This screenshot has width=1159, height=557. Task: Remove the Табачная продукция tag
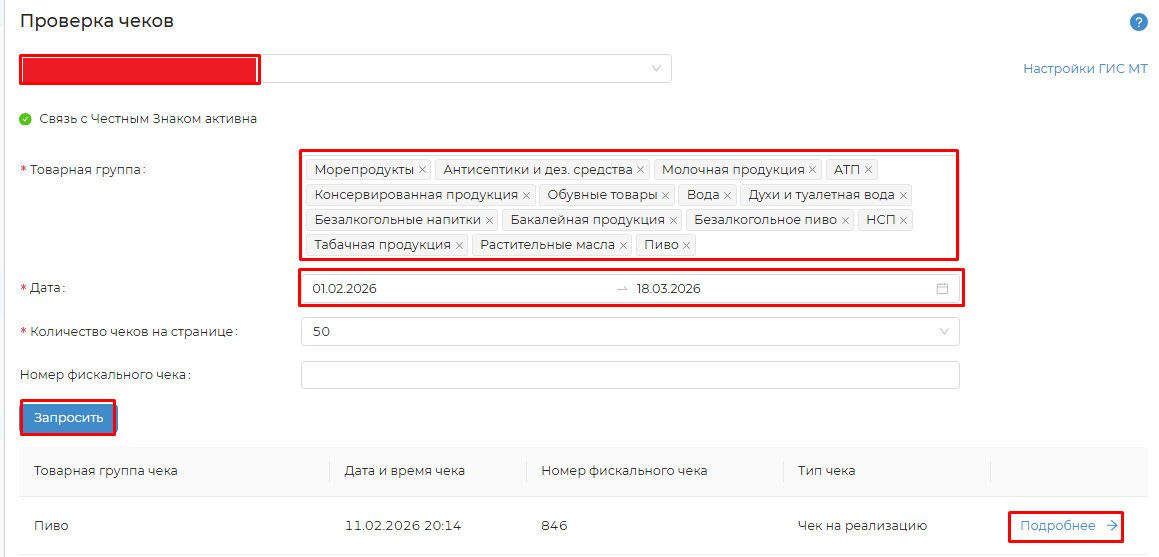pyautogui.click(x=459, y=245)
